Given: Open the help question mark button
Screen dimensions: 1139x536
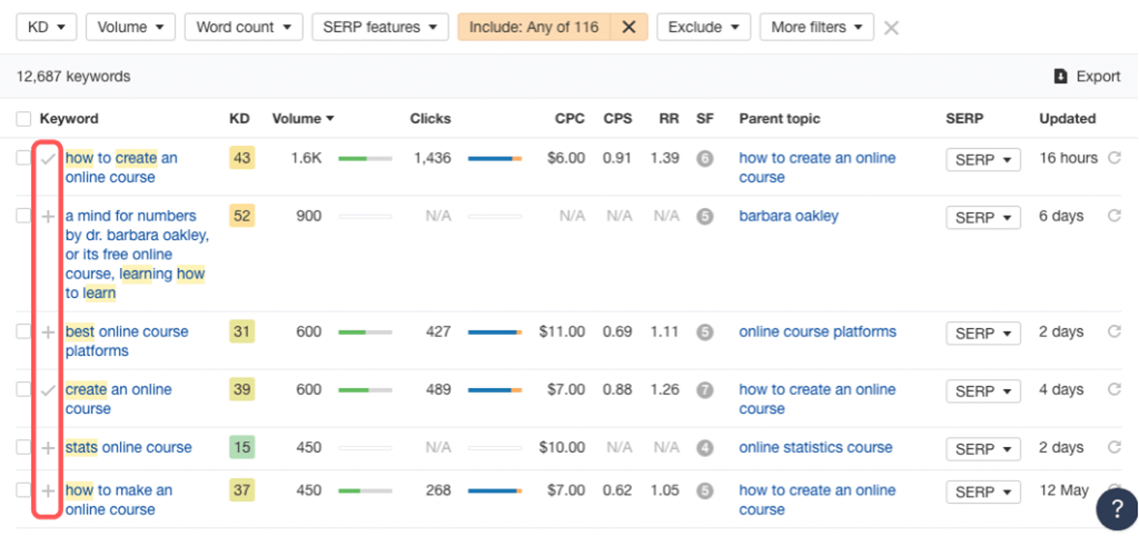Looking at the screenshot, I should click(1116, 509).
